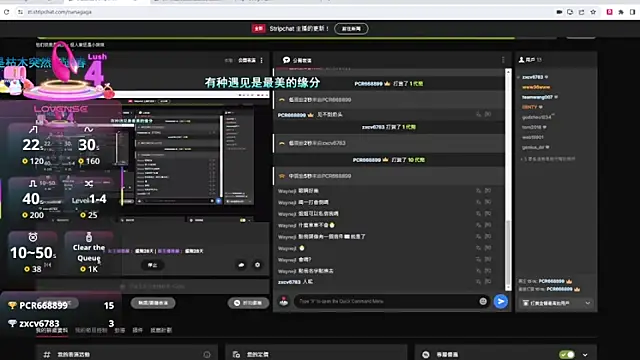Click the users panel person icon
640x360 pixels.
click(521, 60)
